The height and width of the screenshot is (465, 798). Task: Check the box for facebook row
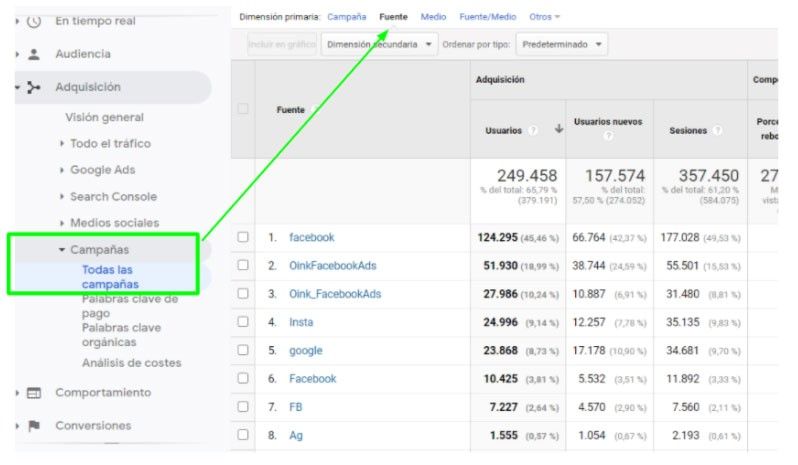coord(243,237)
